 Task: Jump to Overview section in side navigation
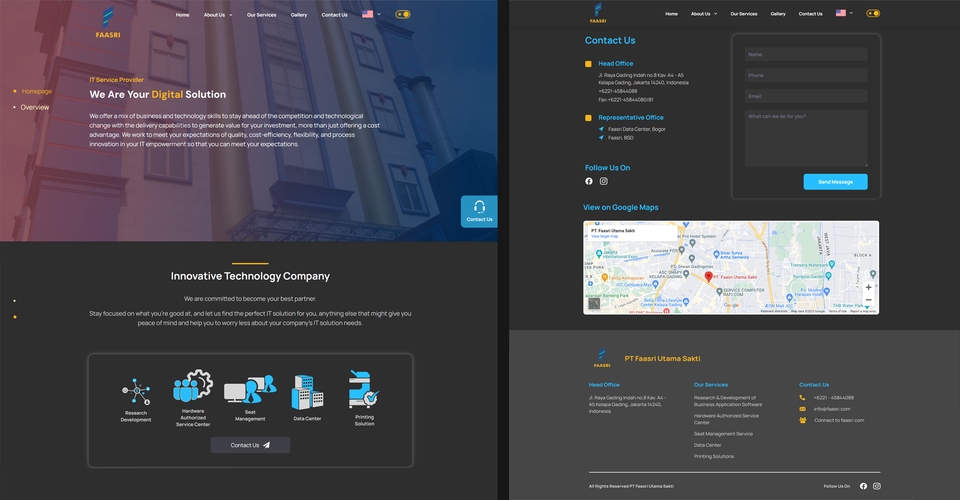35,107
